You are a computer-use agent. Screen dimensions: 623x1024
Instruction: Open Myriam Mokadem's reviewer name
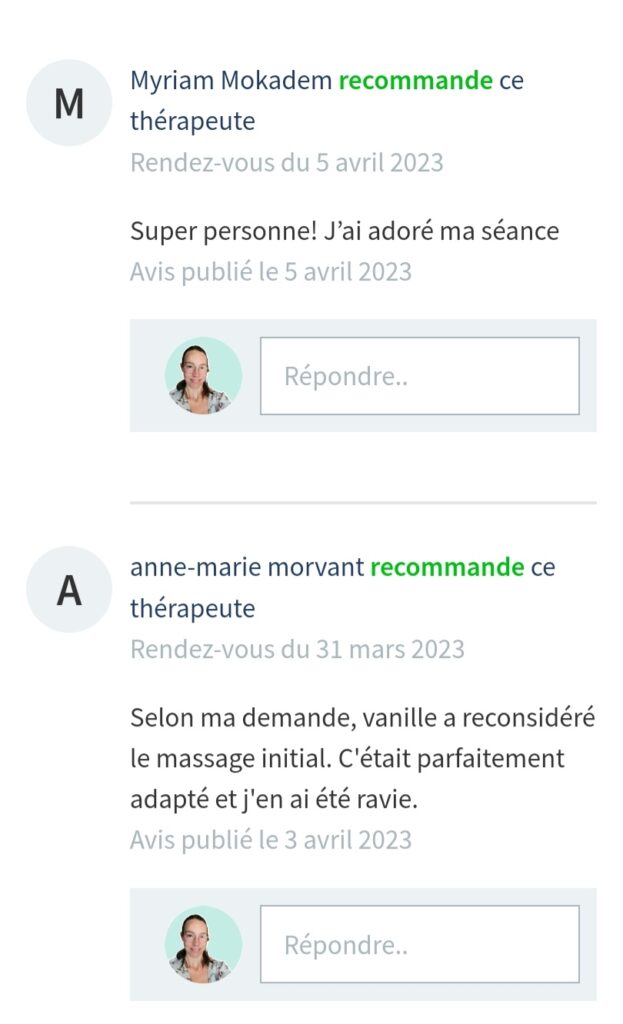click(231, 81)
